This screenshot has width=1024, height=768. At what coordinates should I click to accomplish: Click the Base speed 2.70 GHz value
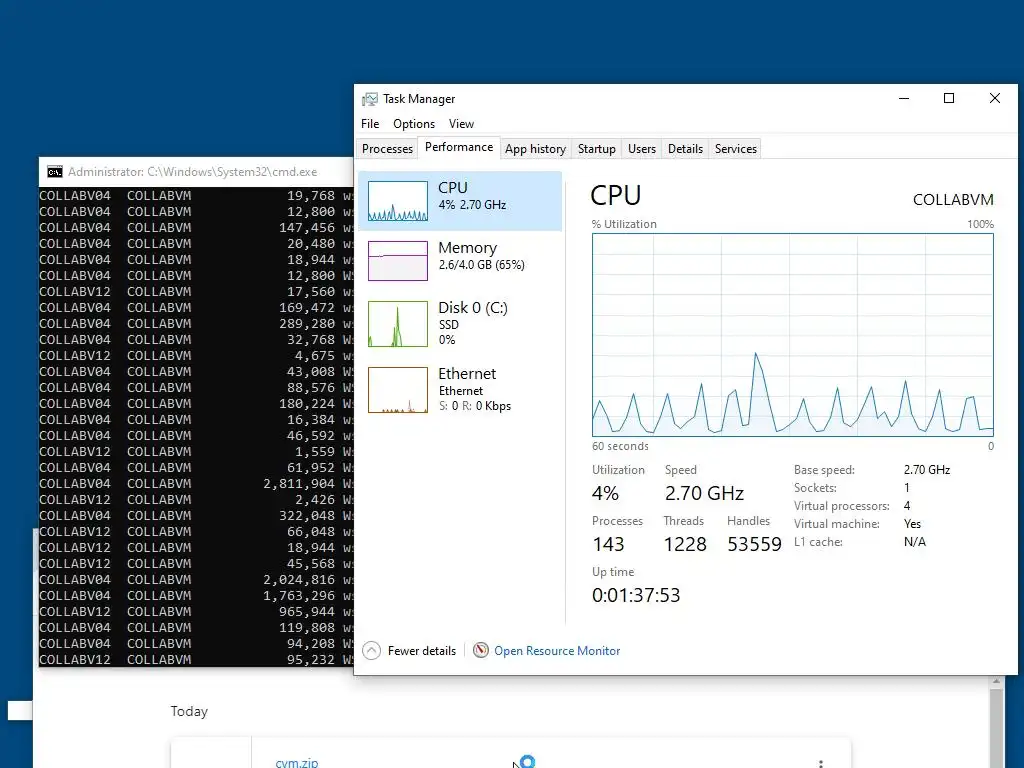(x=927, y=470)
